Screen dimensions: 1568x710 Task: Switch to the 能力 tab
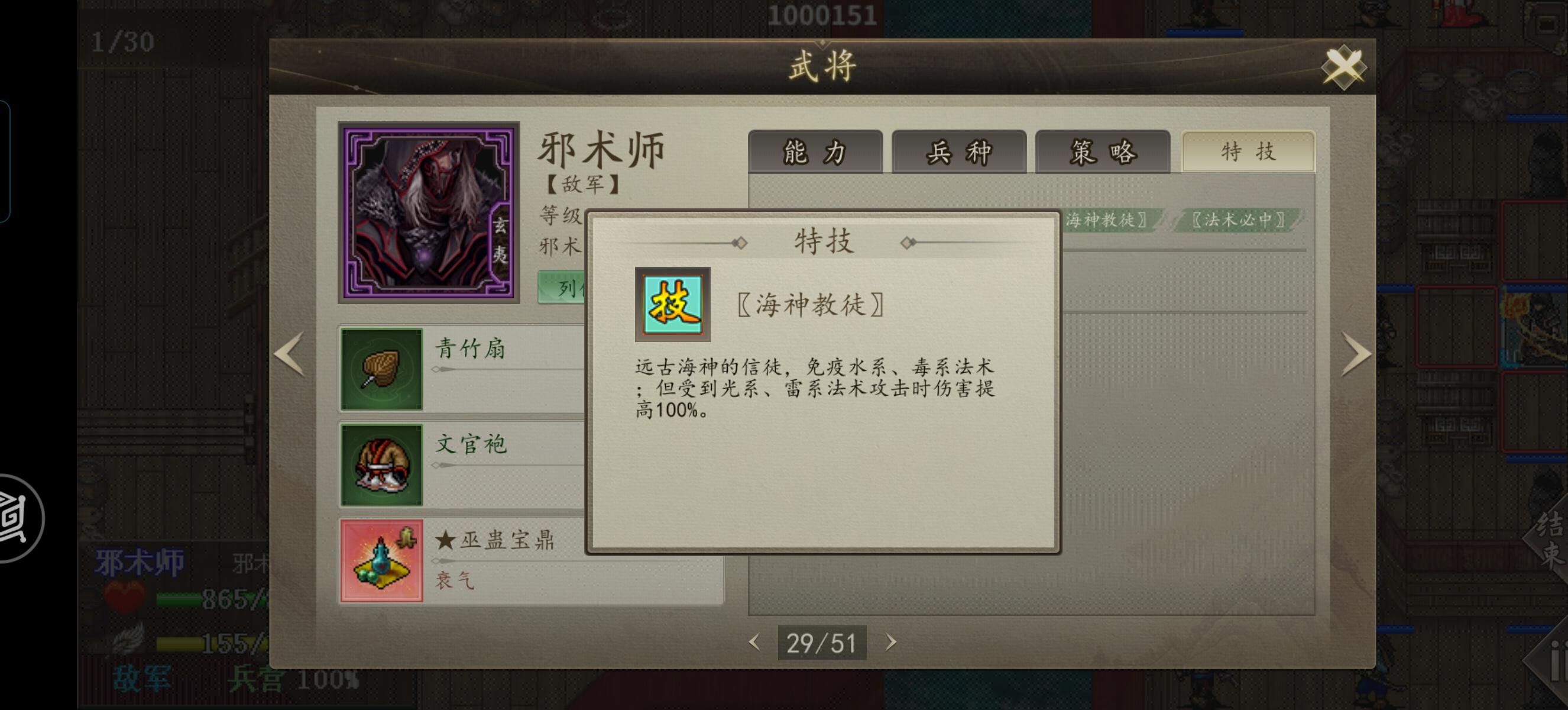(815, 151)
